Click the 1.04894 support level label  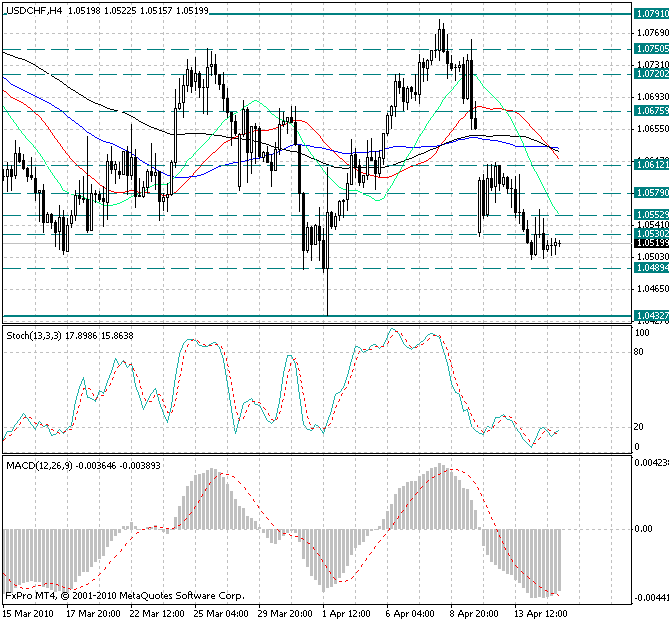click(x=650, y=268)
